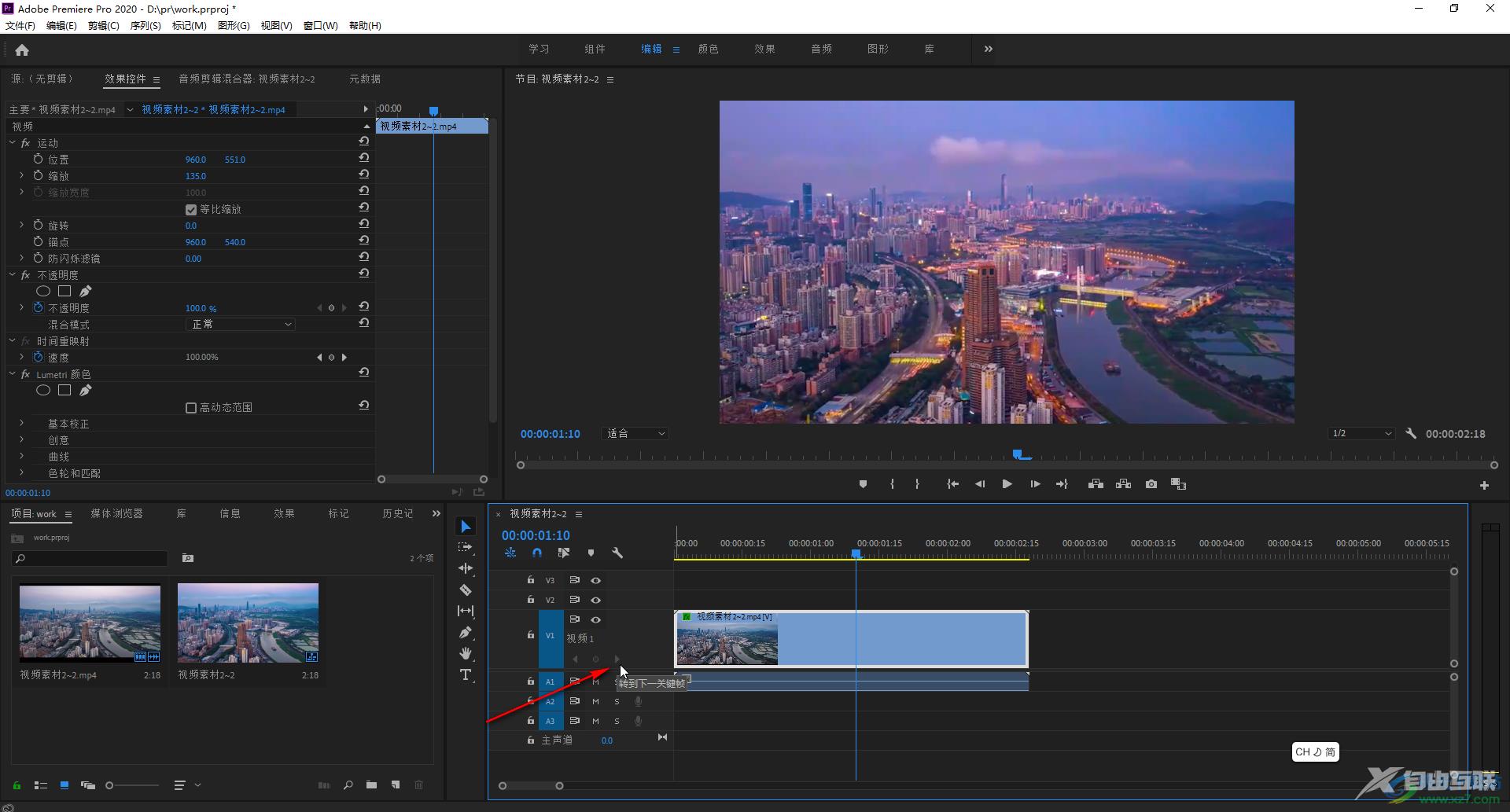
Task: Open Blend Mode dropdown (正常)
Action: 240,325
